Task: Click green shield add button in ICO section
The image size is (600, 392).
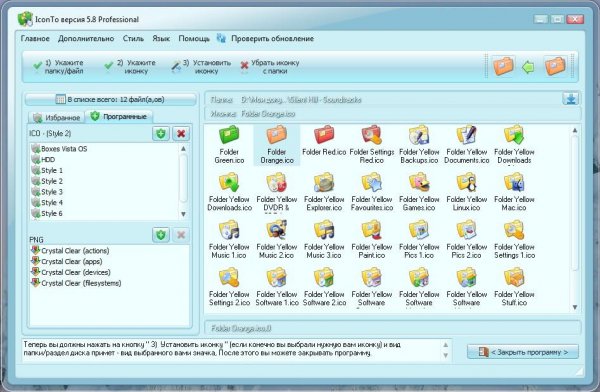Action: point(161,134)
